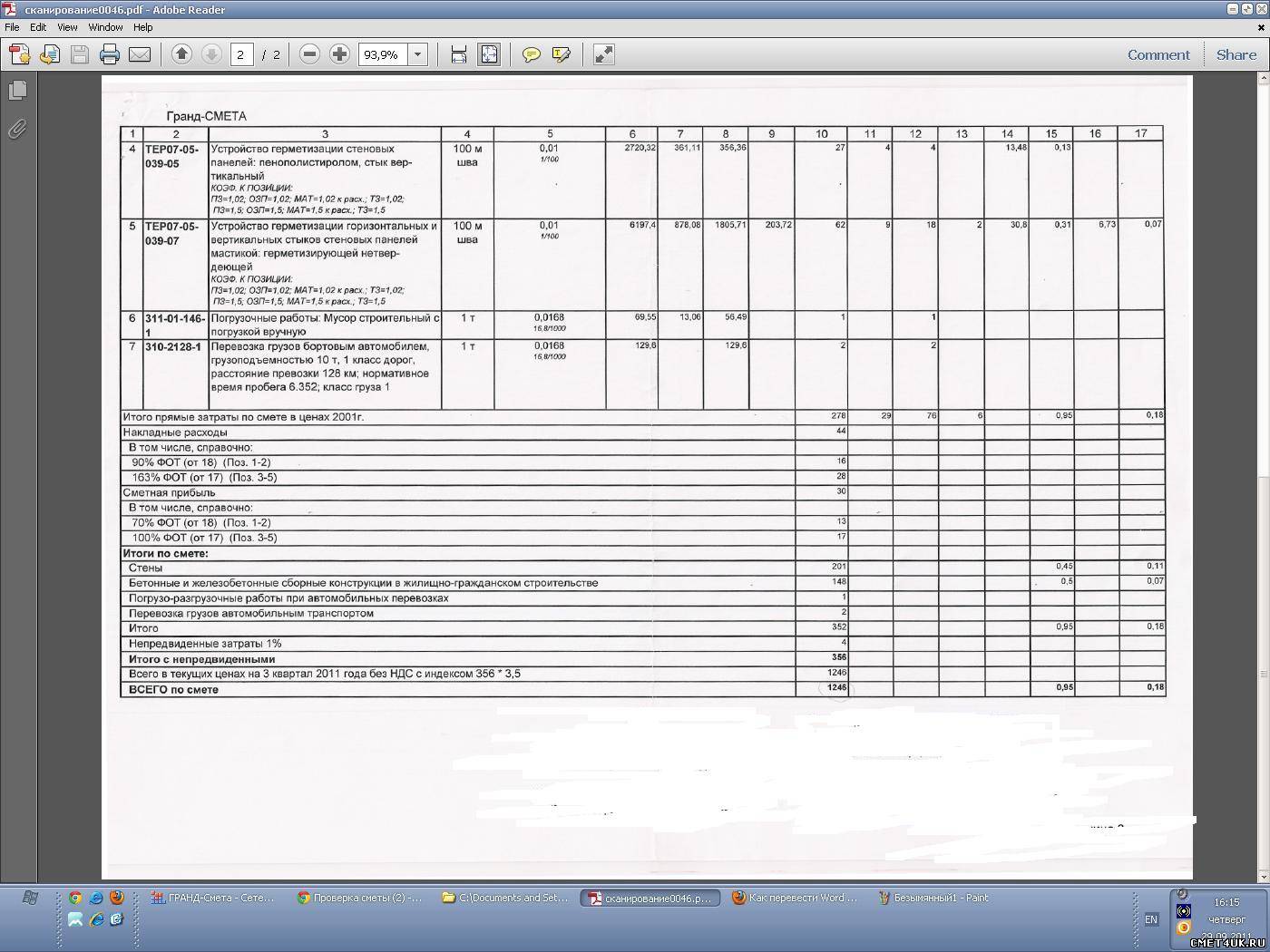This screenshot has width=1270, height=952.
Task: Click the zoom value field showing 93,9%
Action: click(383, 54)
